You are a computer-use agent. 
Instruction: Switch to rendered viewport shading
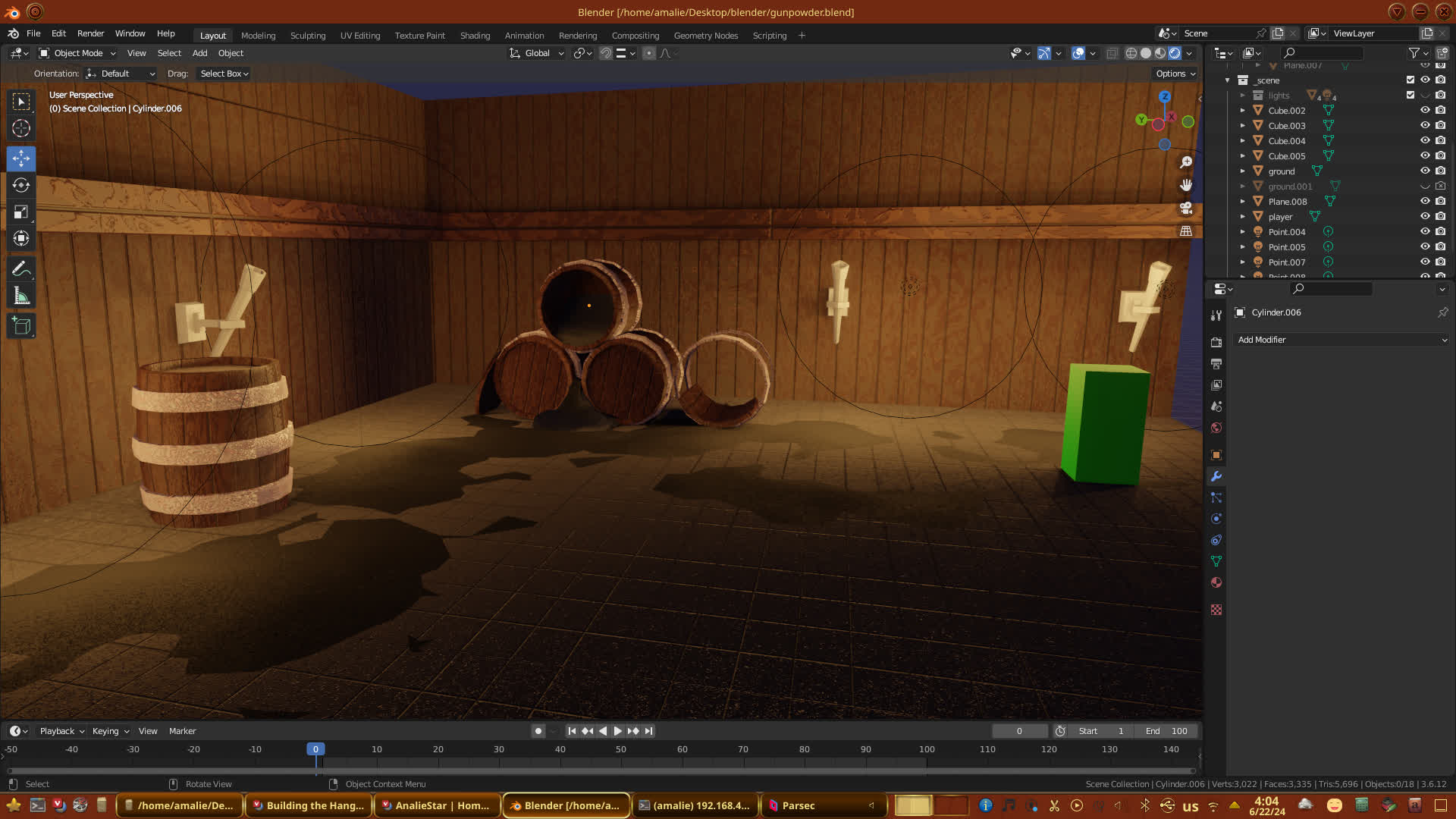[1175, 53]
